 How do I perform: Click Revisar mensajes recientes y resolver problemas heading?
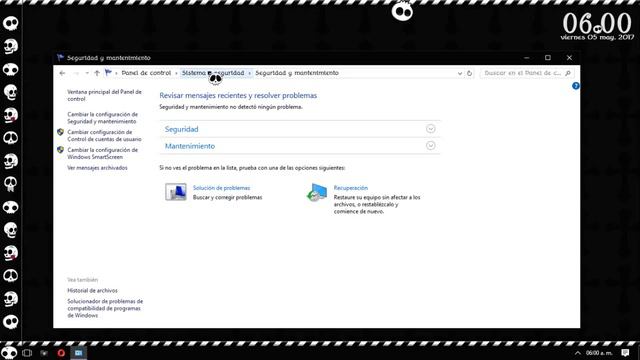point(238,96)
